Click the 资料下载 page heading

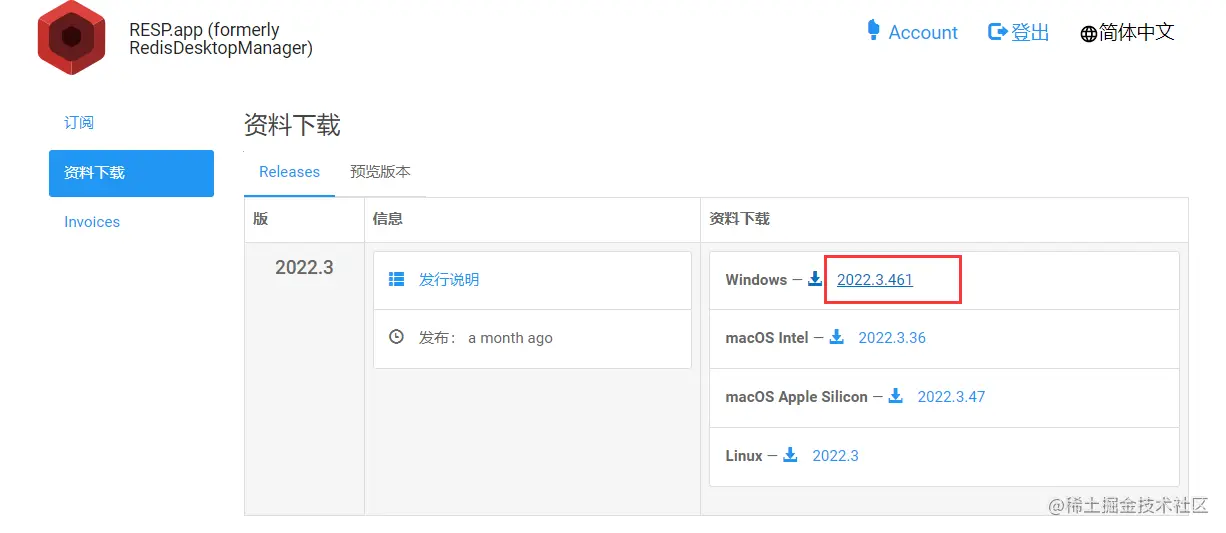click(x=292, y=125)
